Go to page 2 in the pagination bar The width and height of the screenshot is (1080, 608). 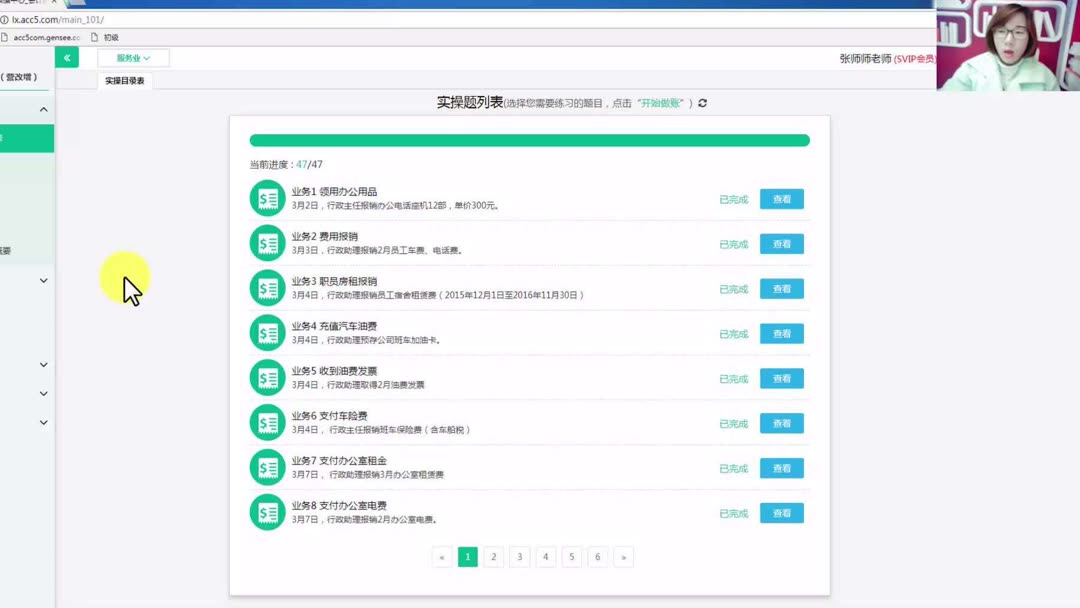tap(493, 556)
